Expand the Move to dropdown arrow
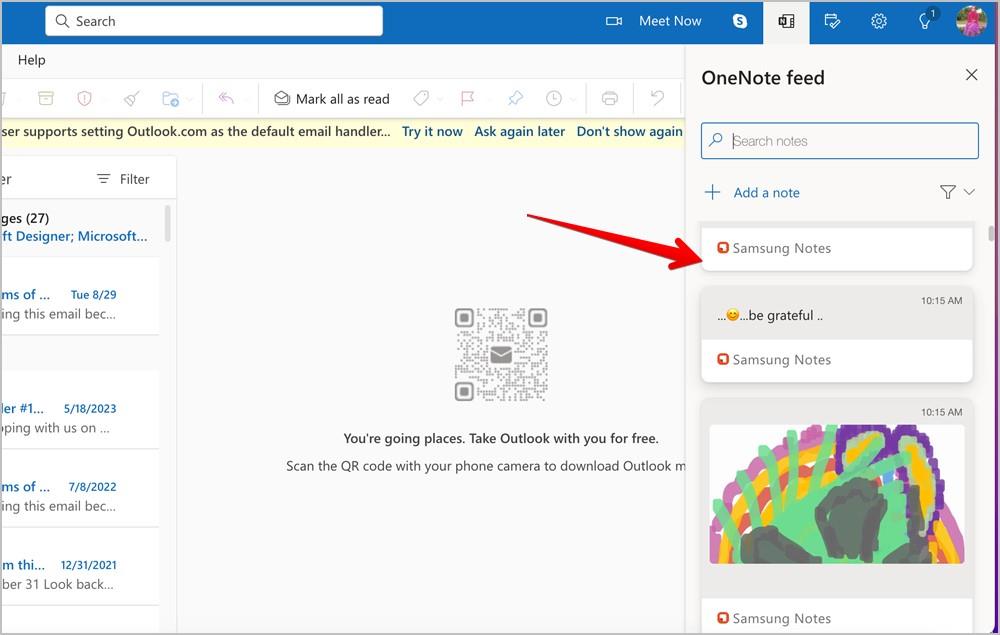 tap(189, 99)
